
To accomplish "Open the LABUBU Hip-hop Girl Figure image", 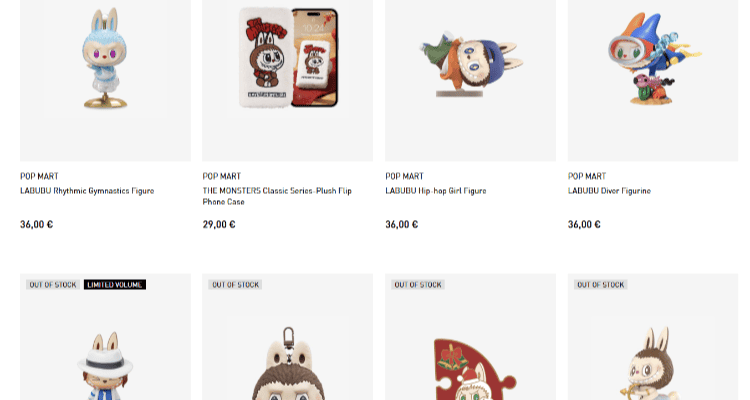I will pos(470,79).
